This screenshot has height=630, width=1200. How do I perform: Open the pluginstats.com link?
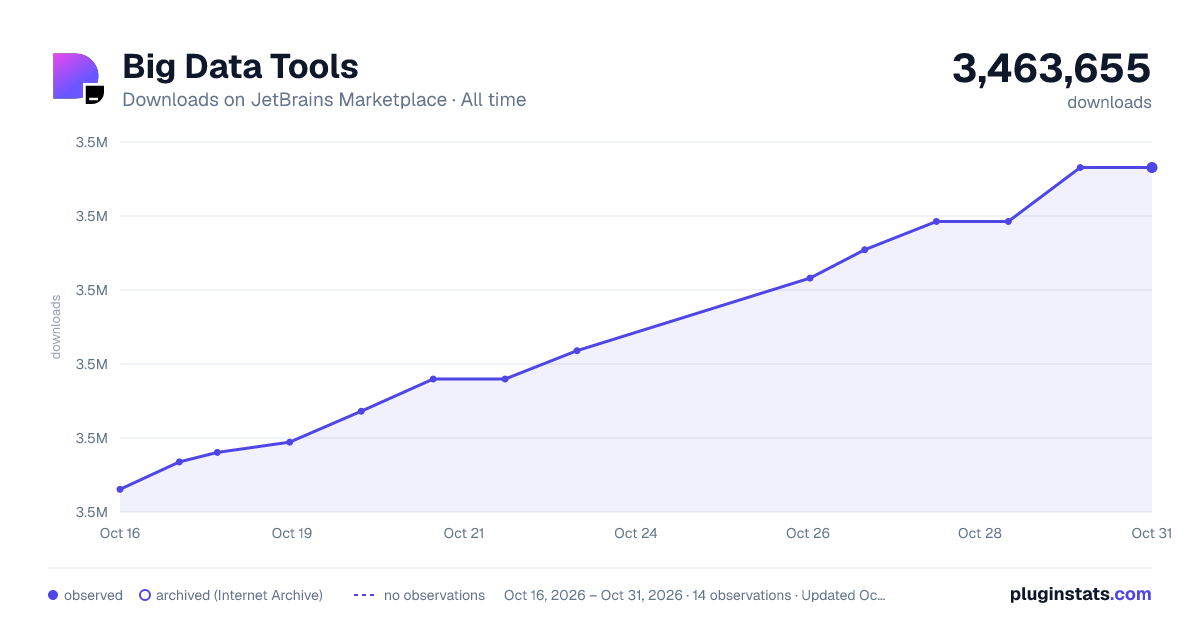(x=1080, y=594)
